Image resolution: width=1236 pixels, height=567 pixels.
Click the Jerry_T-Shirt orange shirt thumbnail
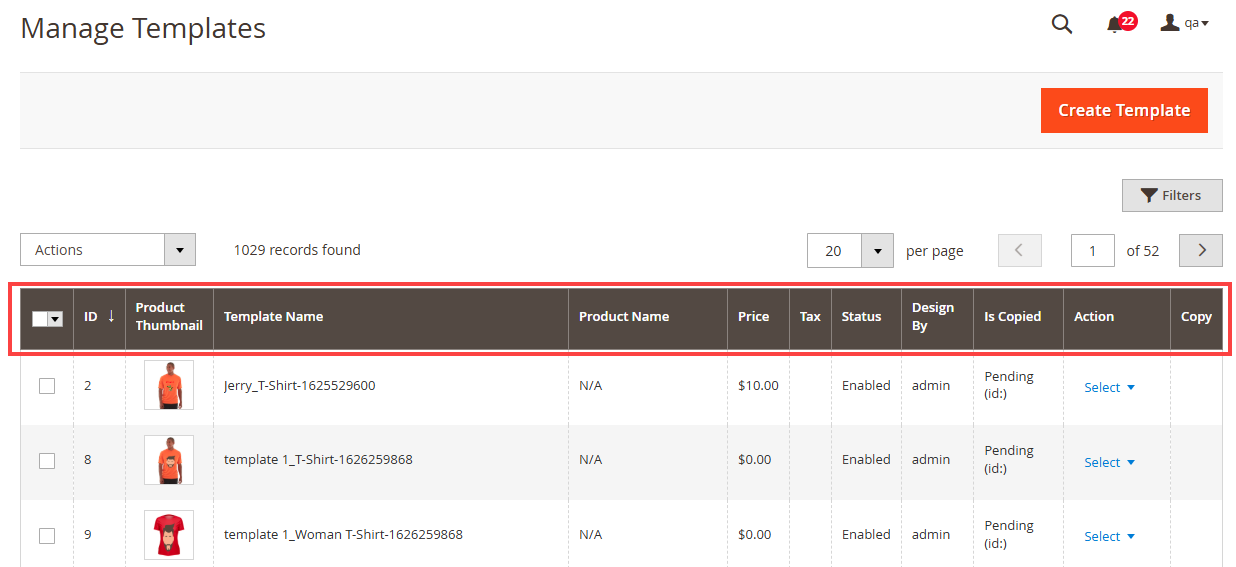168,385
